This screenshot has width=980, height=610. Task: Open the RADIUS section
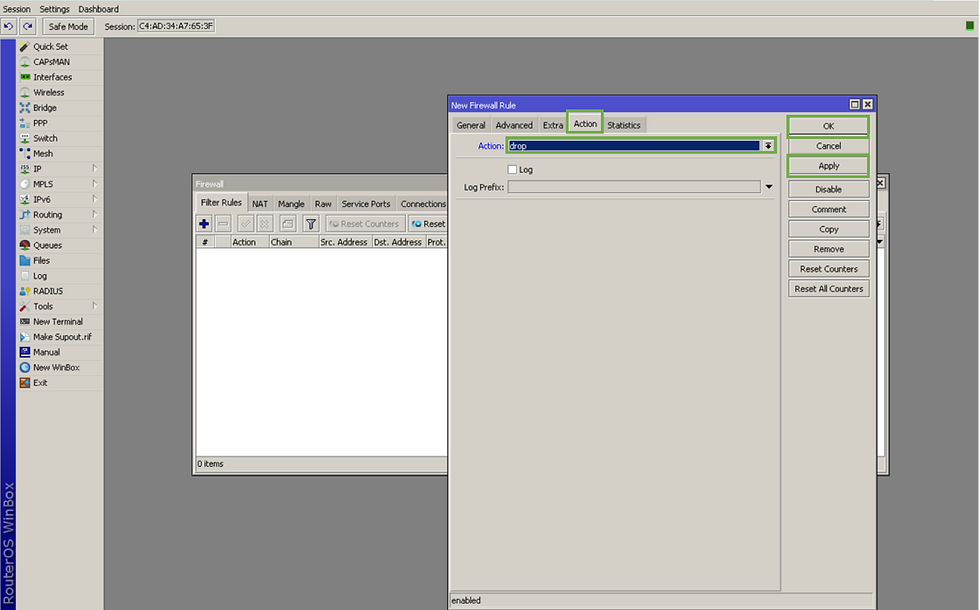pyautogui.click(x=48, y=291)
